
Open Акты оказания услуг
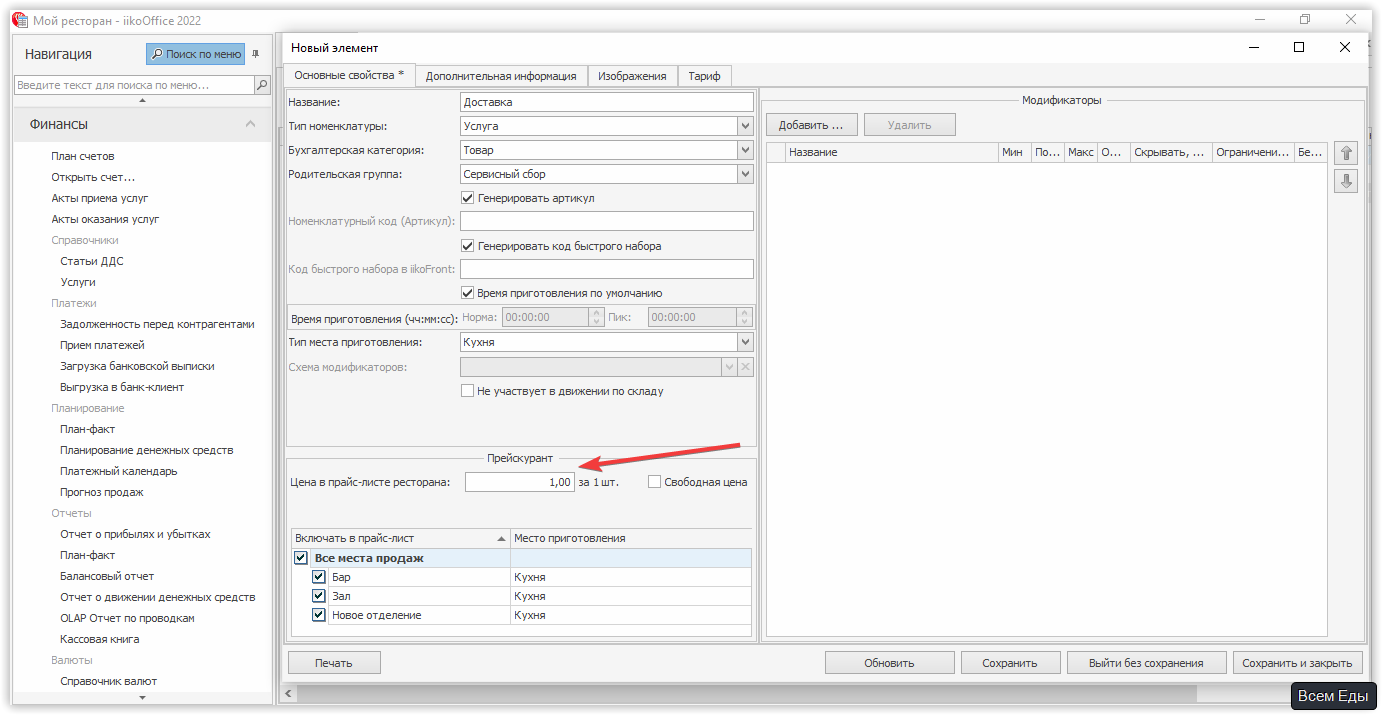click(105, 219)
